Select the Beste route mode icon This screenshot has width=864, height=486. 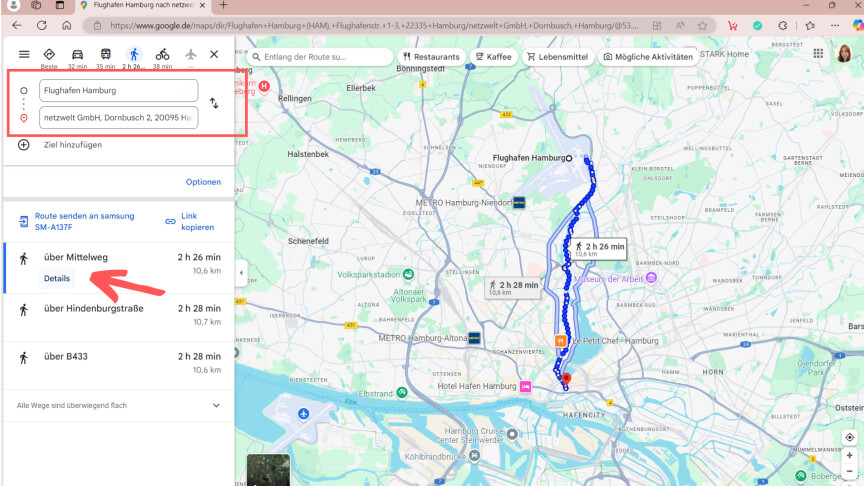[49, 55]
